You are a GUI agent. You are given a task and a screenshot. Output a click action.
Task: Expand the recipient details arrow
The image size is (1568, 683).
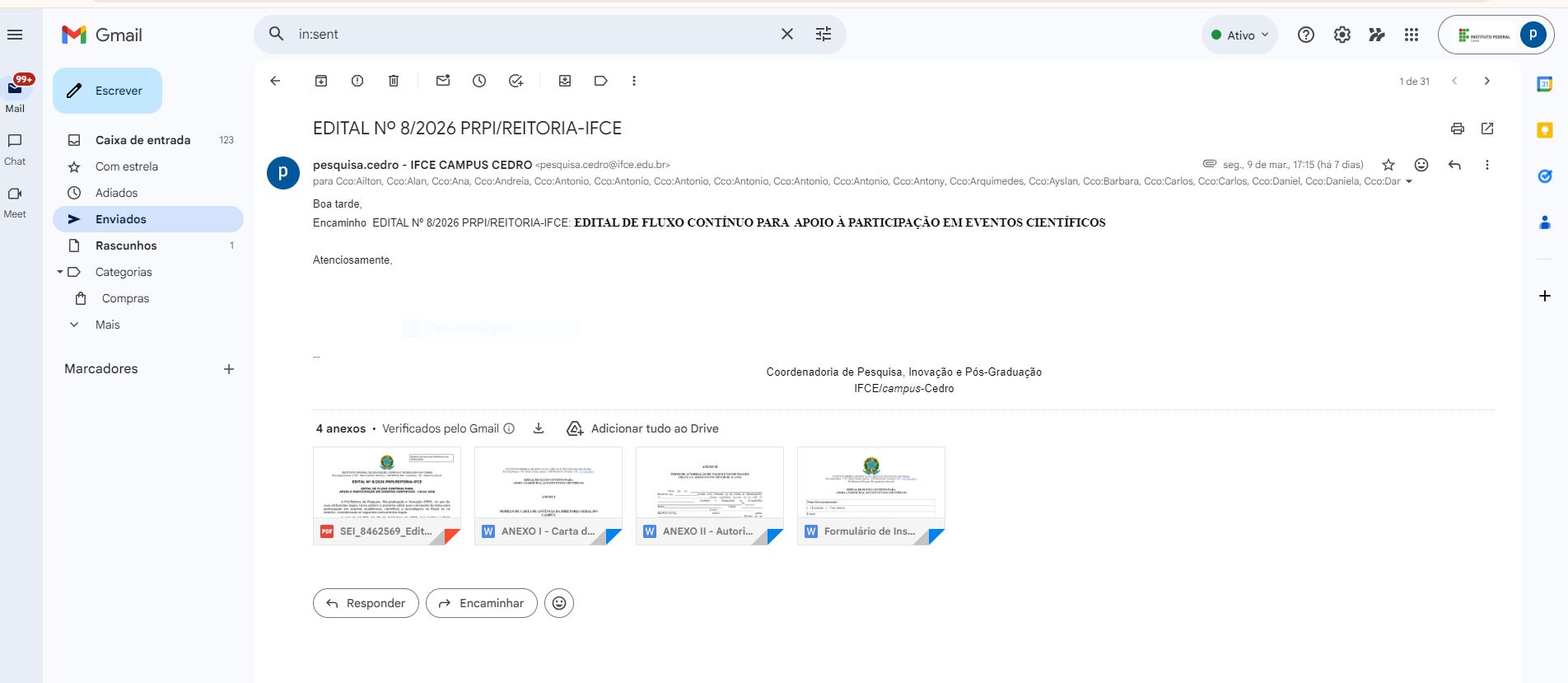coord(1408,182)
